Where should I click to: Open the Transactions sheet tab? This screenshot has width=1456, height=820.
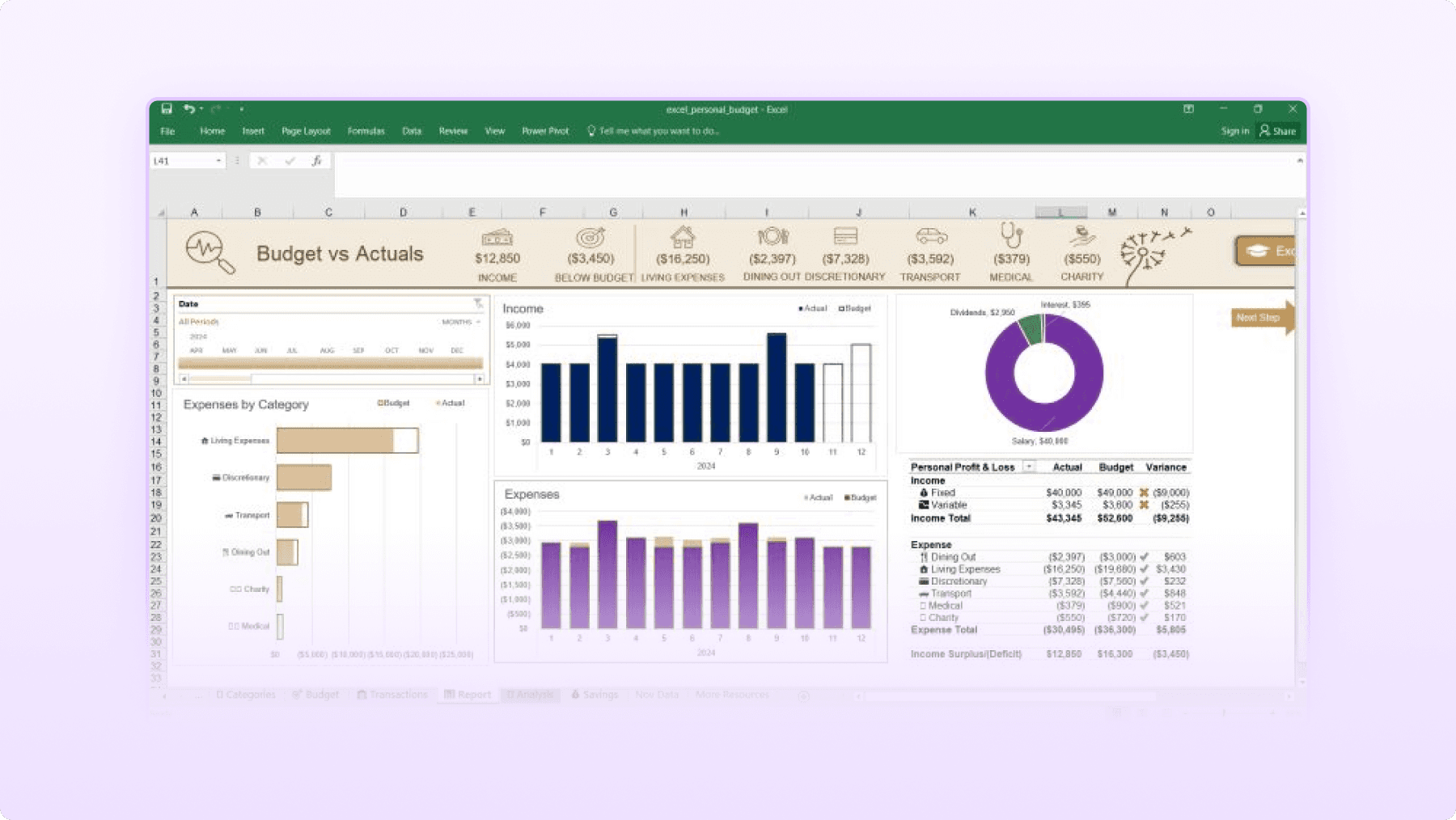point(392,695)
